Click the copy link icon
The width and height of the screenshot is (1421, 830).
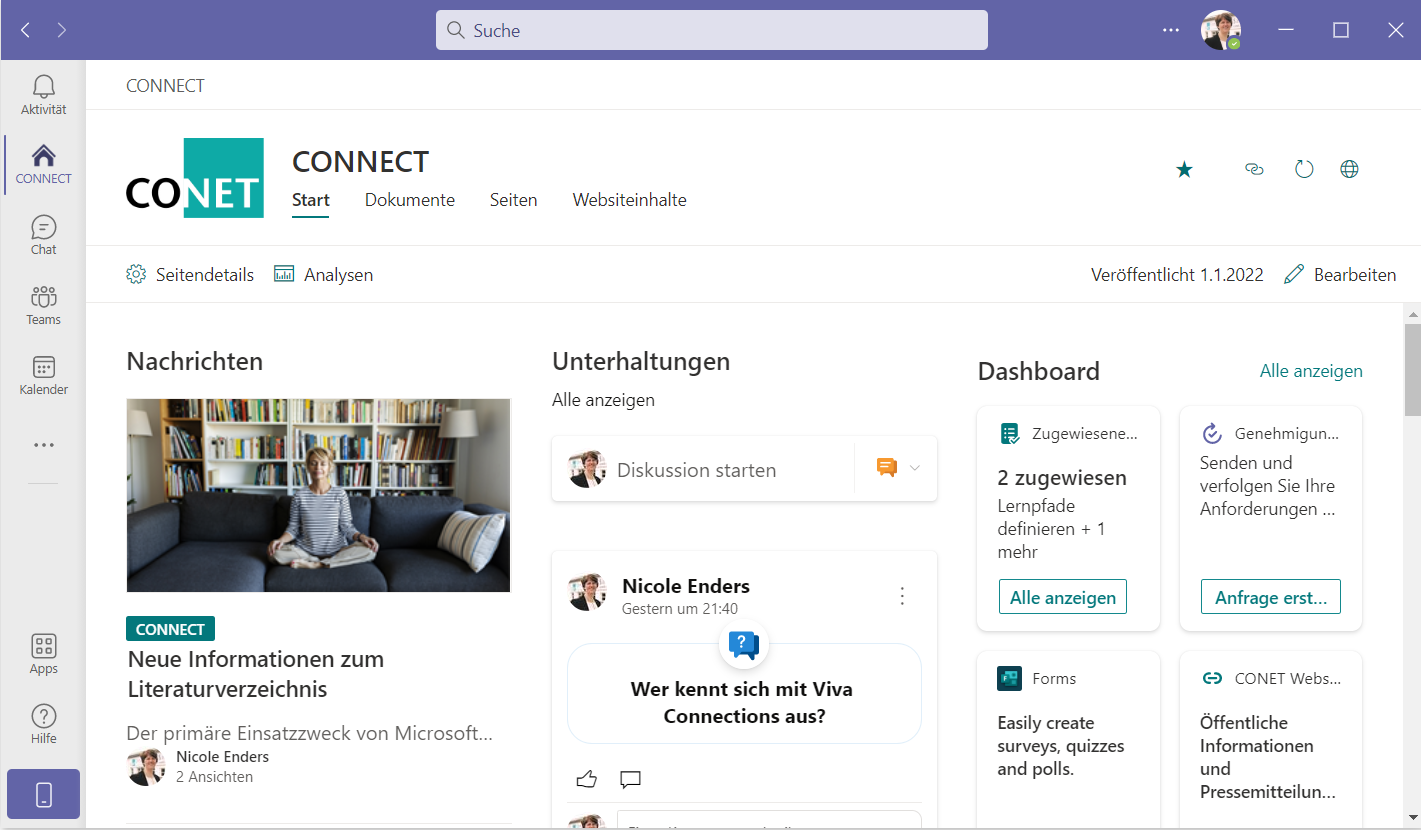click(1254, 169)
